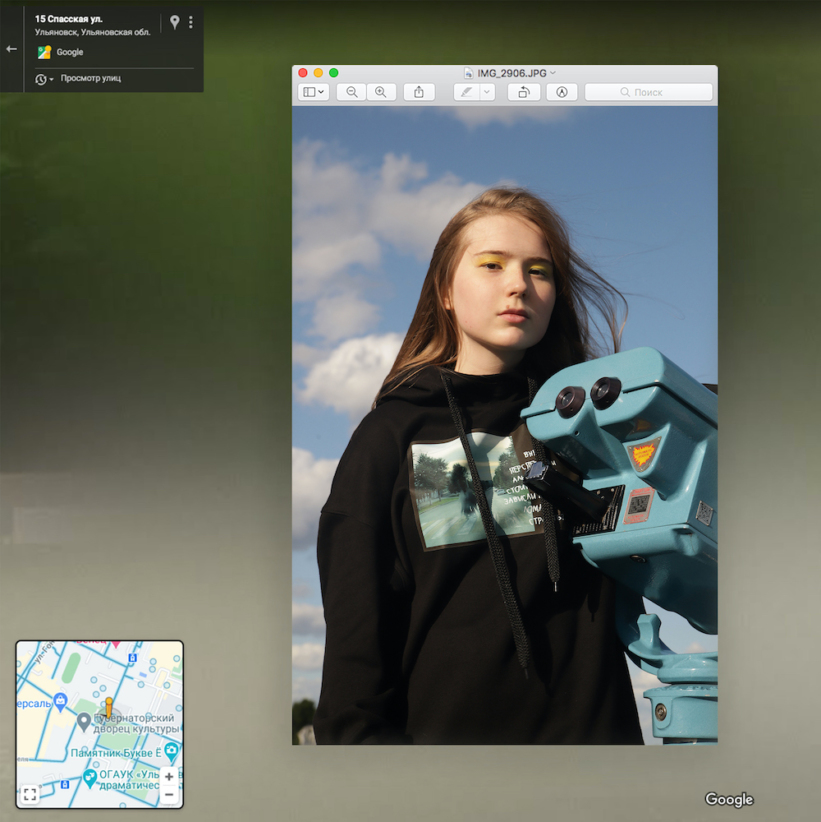Click the Google attribution link in panel

pos(69,52)
